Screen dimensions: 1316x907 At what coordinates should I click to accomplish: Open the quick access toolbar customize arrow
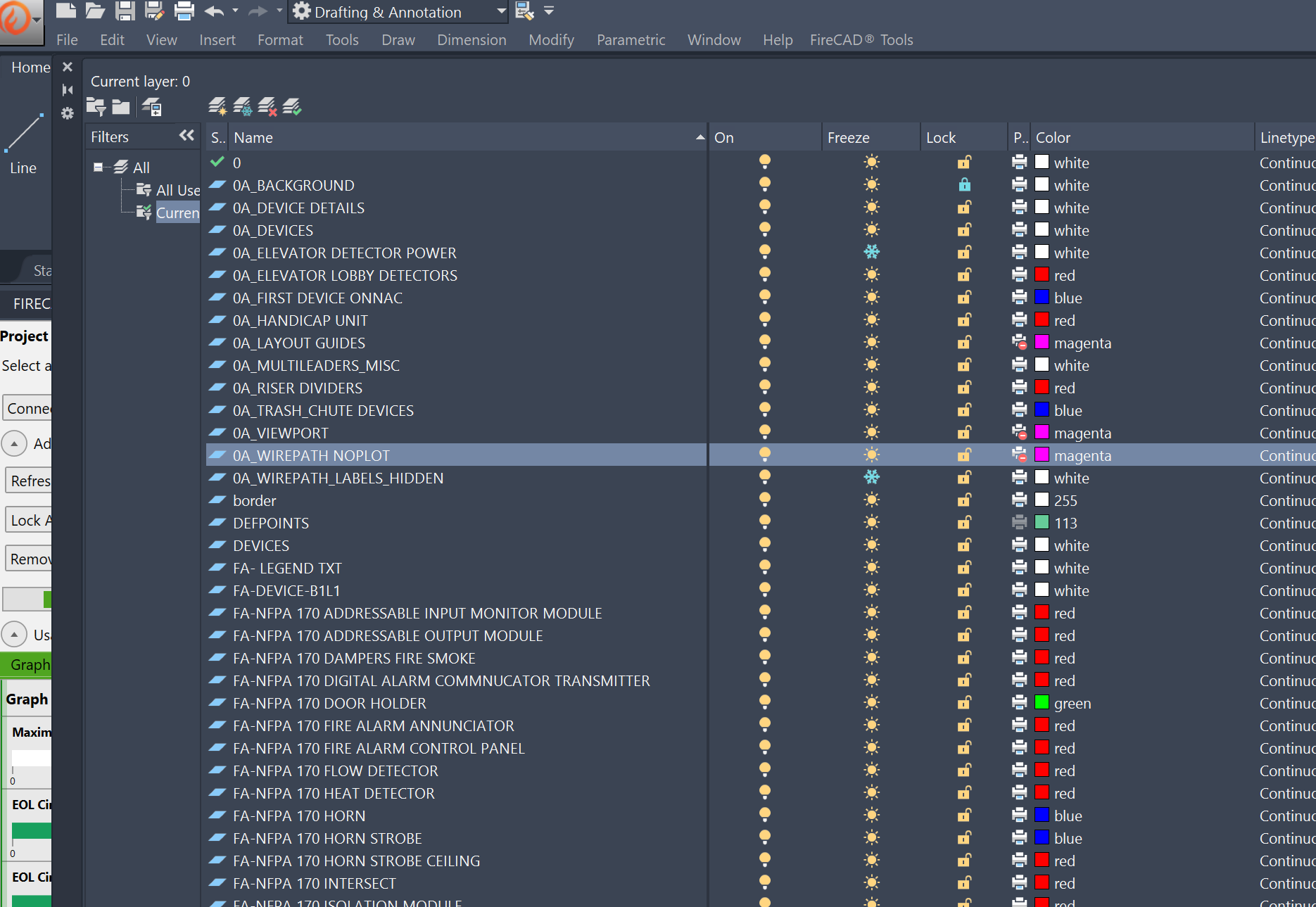tap(549, 11)
